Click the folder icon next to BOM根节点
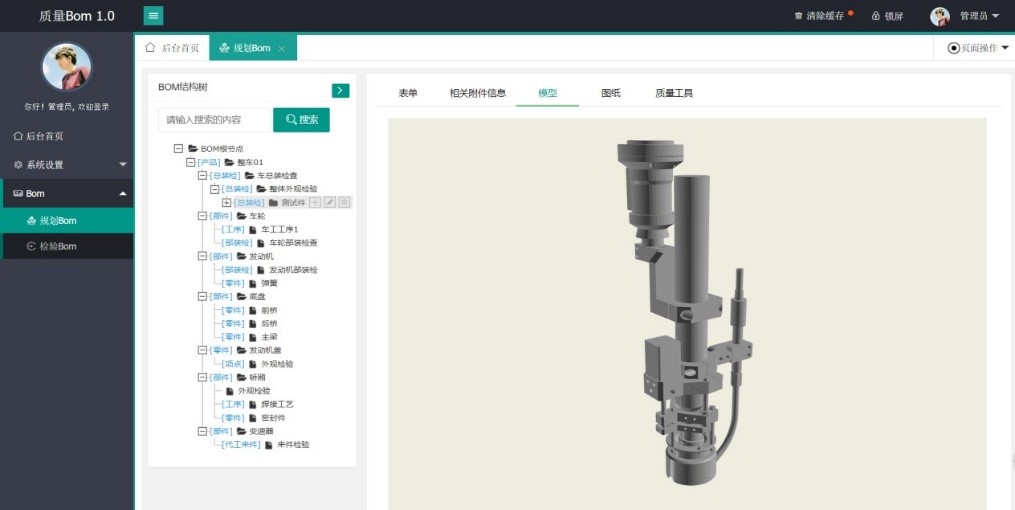Viewport: 1015px width, 510px height. pos(193,149)
